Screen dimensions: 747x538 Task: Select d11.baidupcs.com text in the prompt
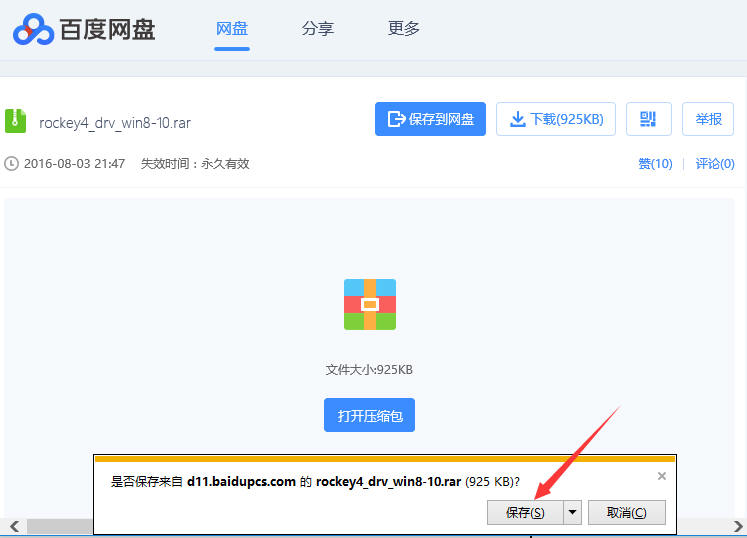[x=241, y=482]
